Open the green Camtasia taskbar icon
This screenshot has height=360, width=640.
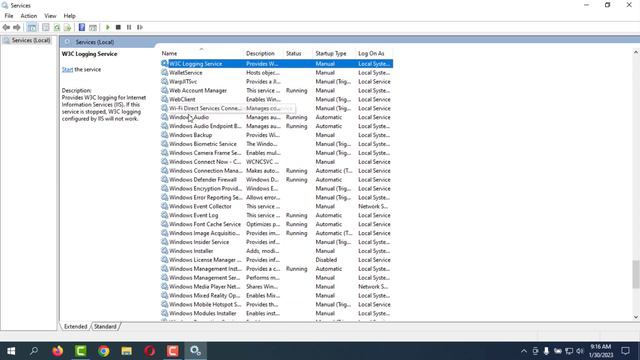(x=80, y=351)
